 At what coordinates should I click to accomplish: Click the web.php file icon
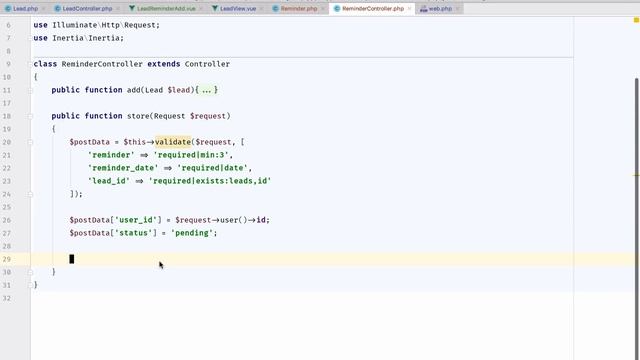pyautogui.click(x=424, y=9)
